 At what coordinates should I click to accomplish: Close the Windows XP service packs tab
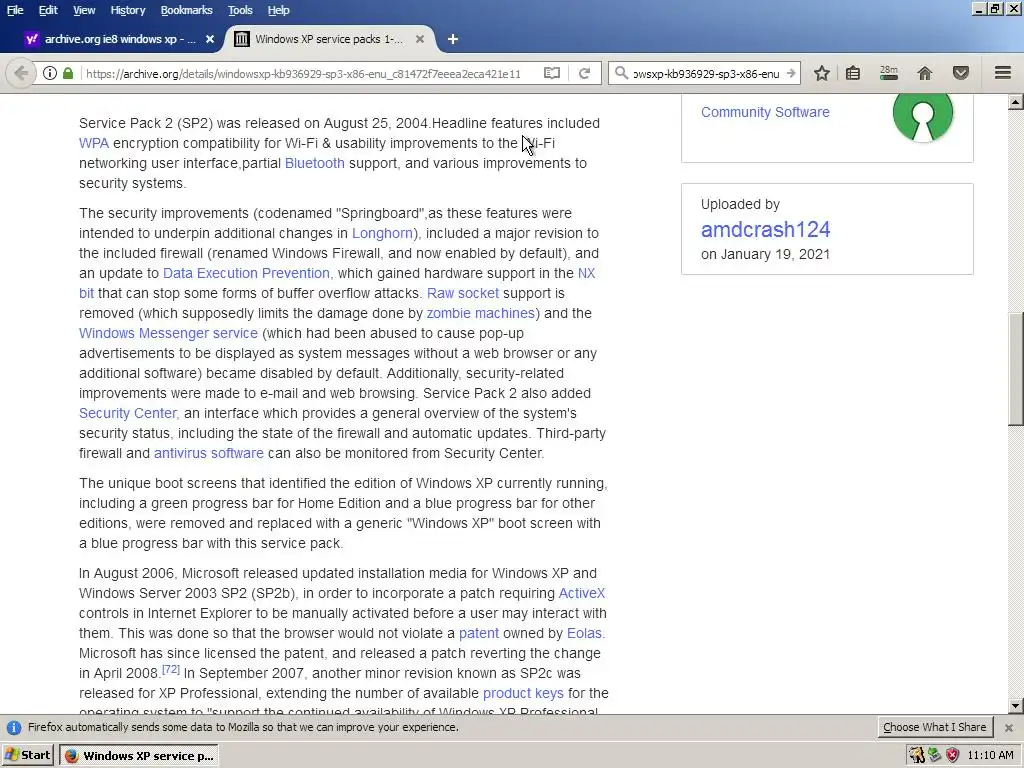pyautogui.click(x=420, y=39)
